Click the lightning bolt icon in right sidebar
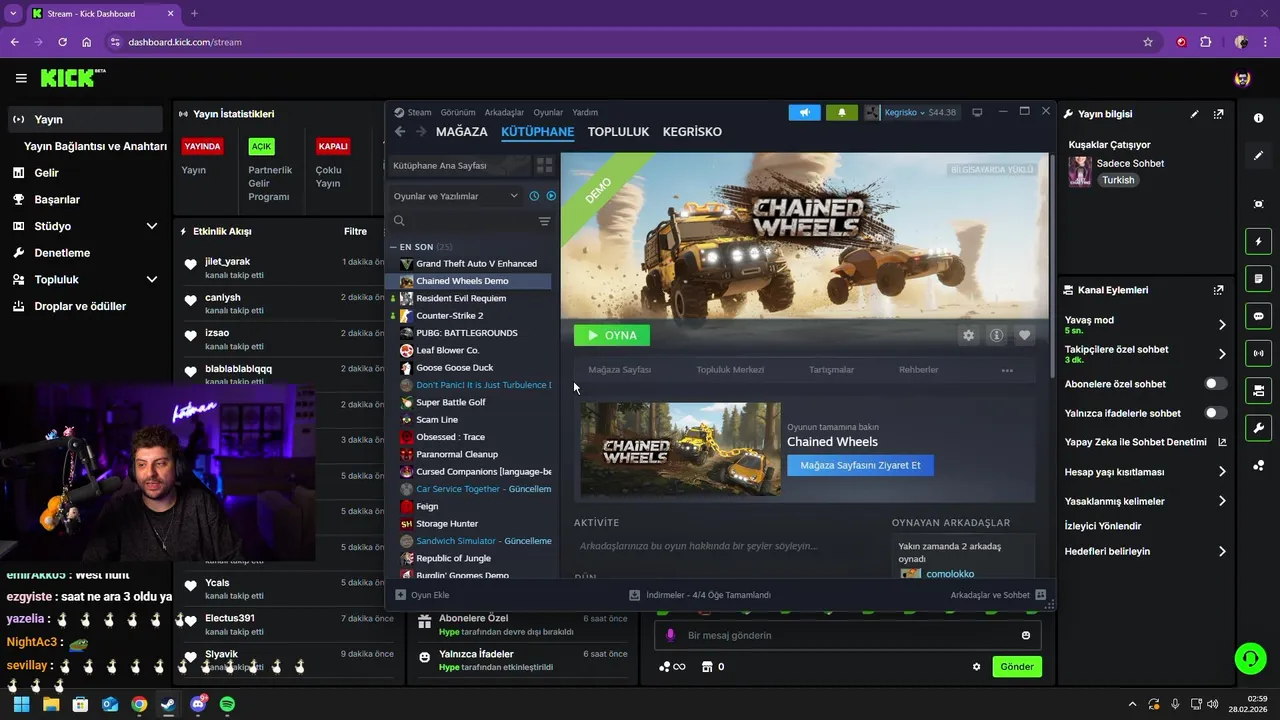 click(1258, 241)
